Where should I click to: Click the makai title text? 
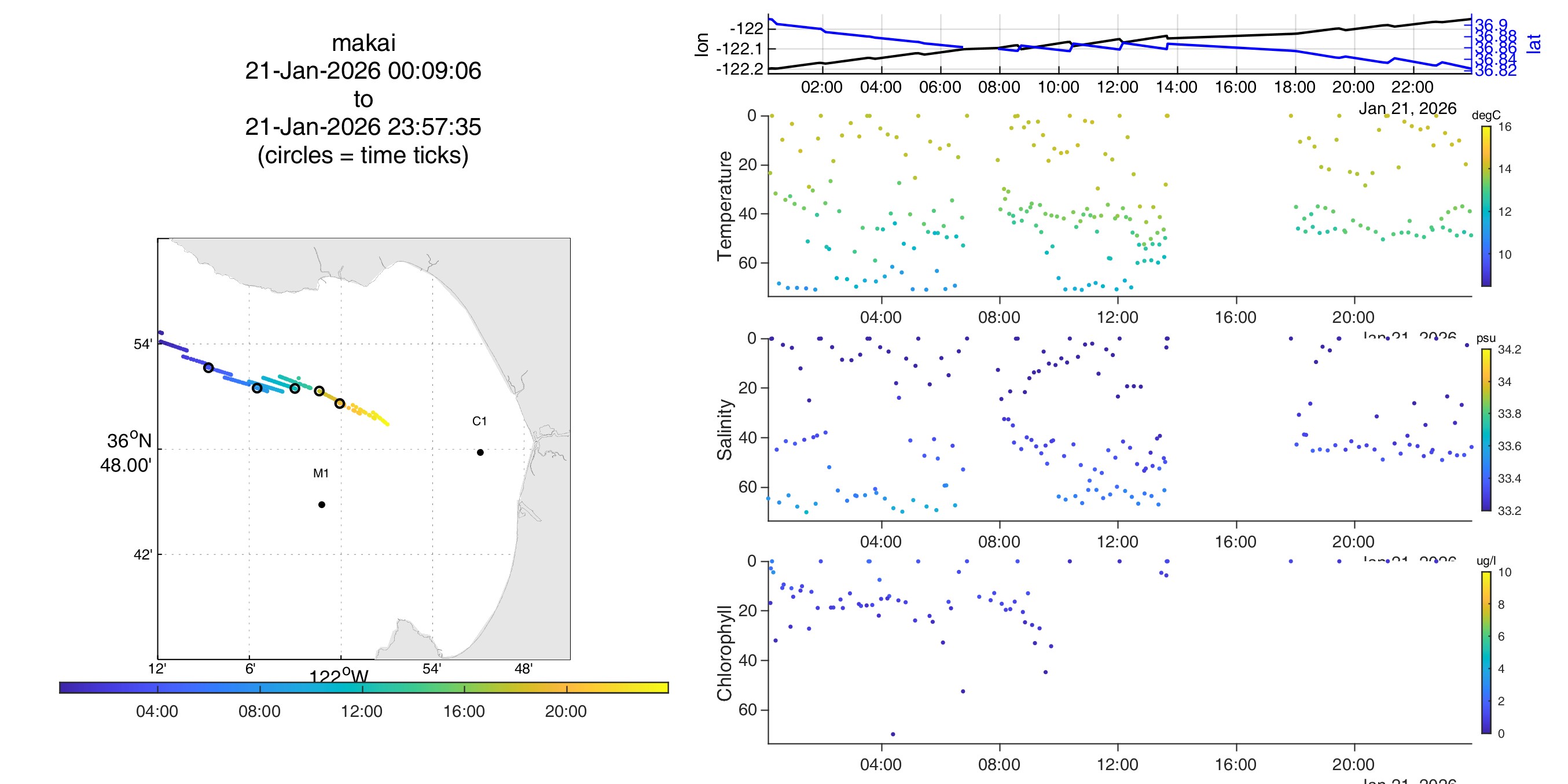click(x=363, y=43)
